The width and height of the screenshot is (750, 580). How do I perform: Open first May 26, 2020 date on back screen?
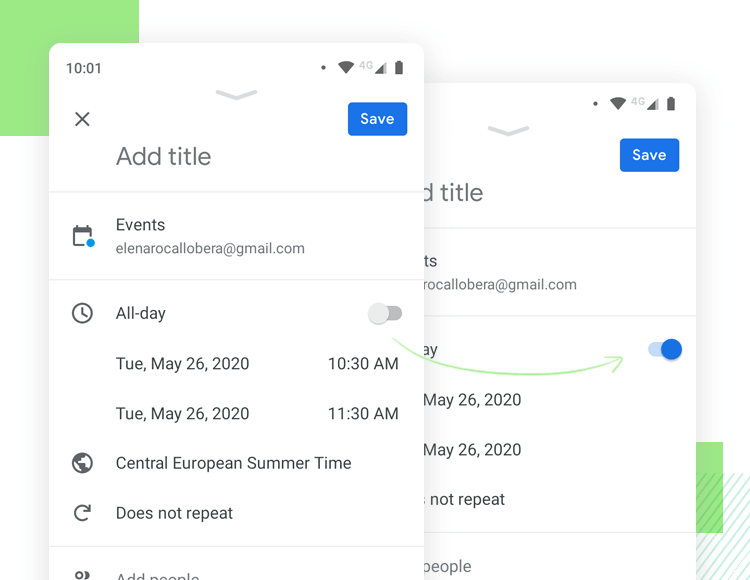coord(472,400)
